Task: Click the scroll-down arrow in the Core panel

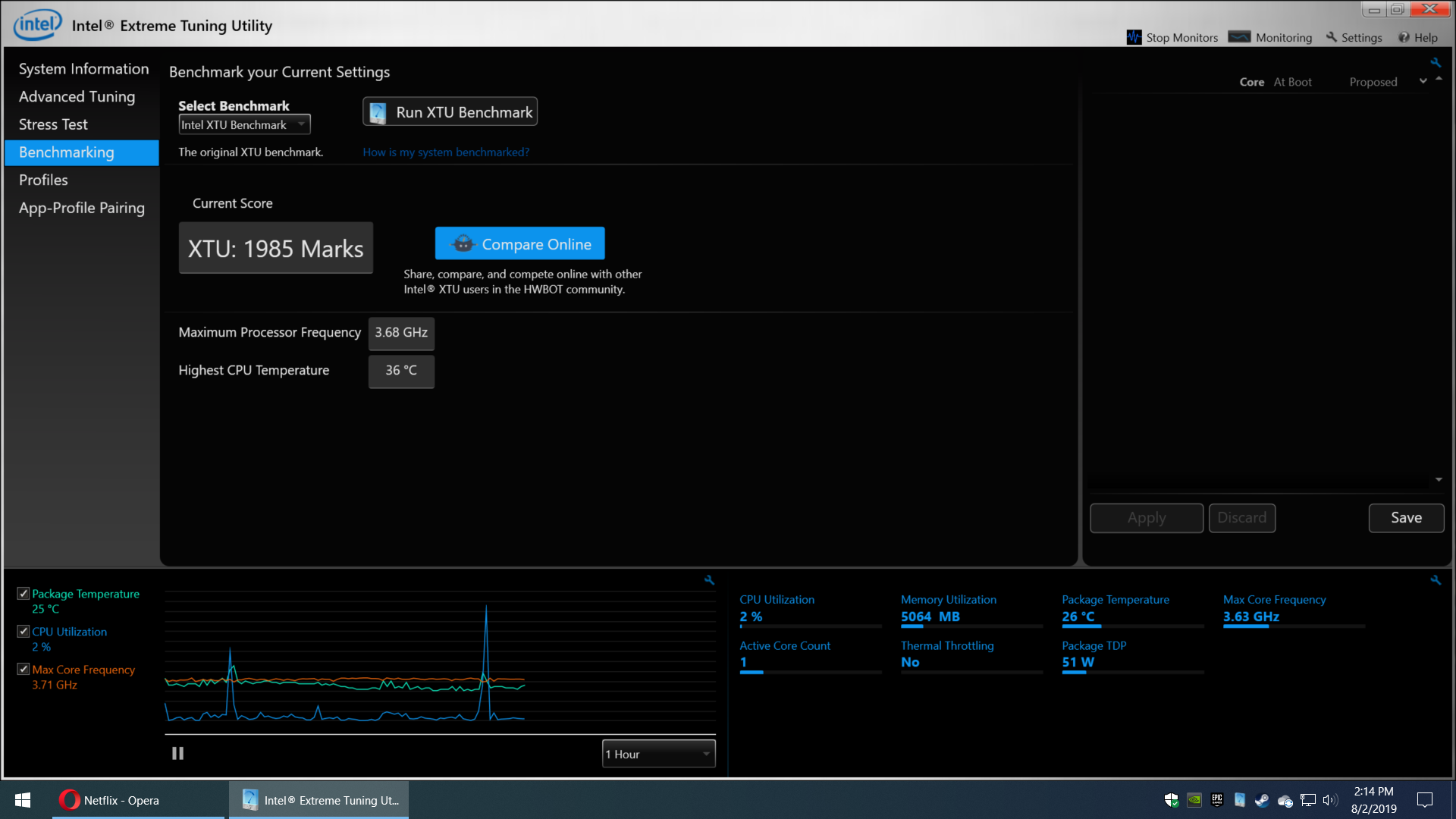Action: click(1439, 480)
